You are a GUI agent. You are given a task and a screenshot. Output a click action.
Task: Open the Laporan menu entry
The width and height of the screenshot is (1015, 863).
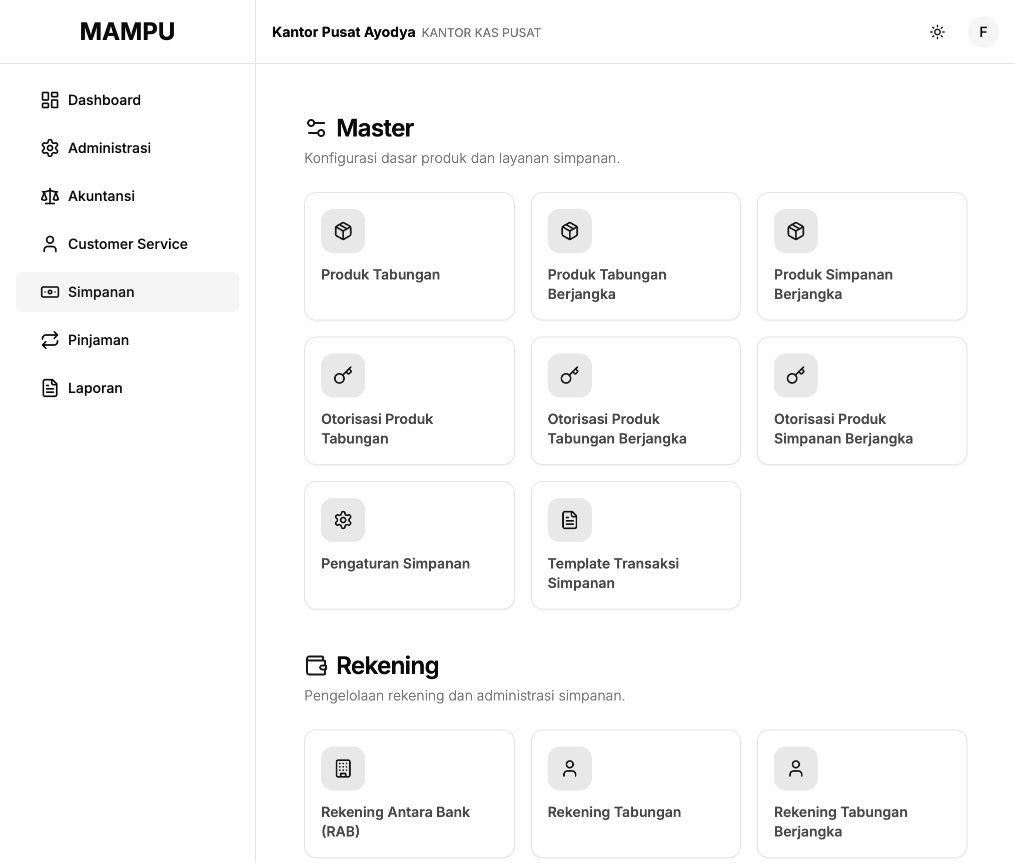[128, 388]
